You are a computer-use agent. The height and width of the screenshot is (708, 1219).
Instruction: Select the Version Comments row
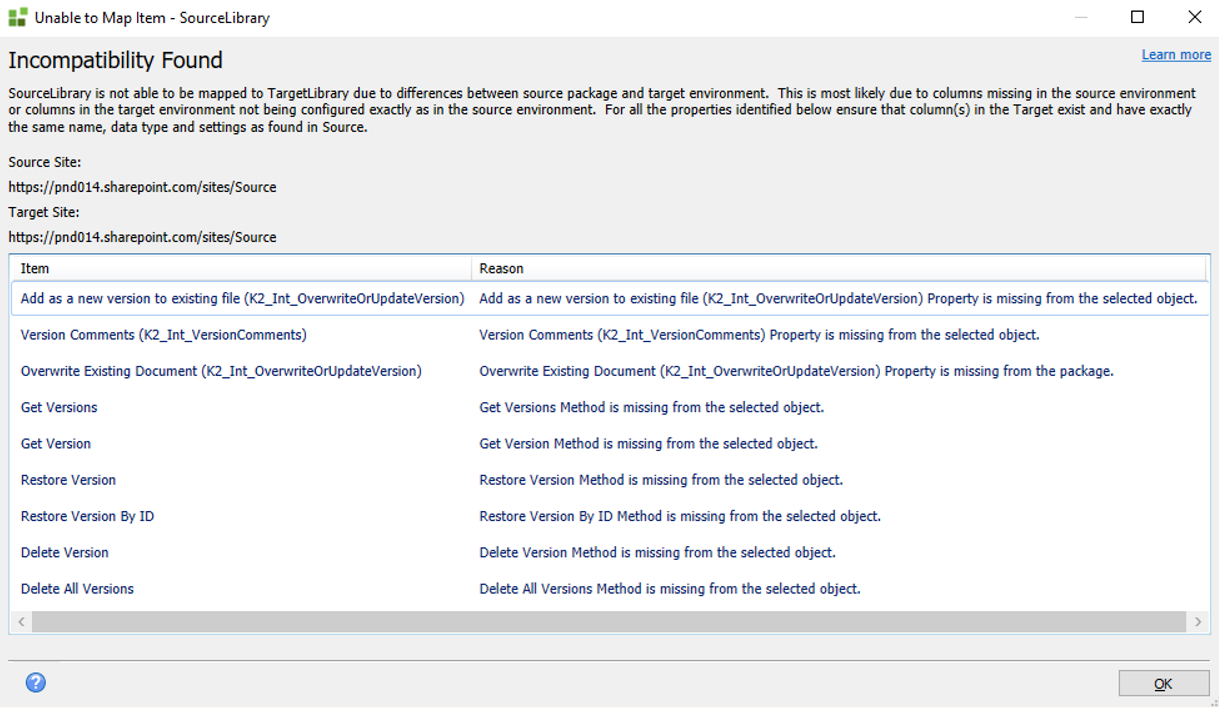[164, 335]
